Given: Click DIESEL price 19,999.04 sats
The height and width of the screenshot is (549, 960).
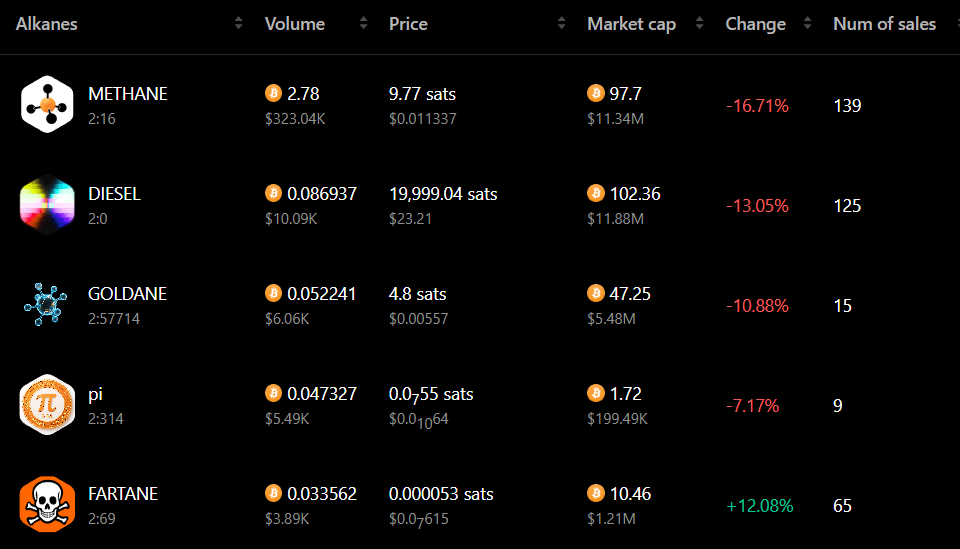Looking at the screenshot, I should tap(443, 194).
